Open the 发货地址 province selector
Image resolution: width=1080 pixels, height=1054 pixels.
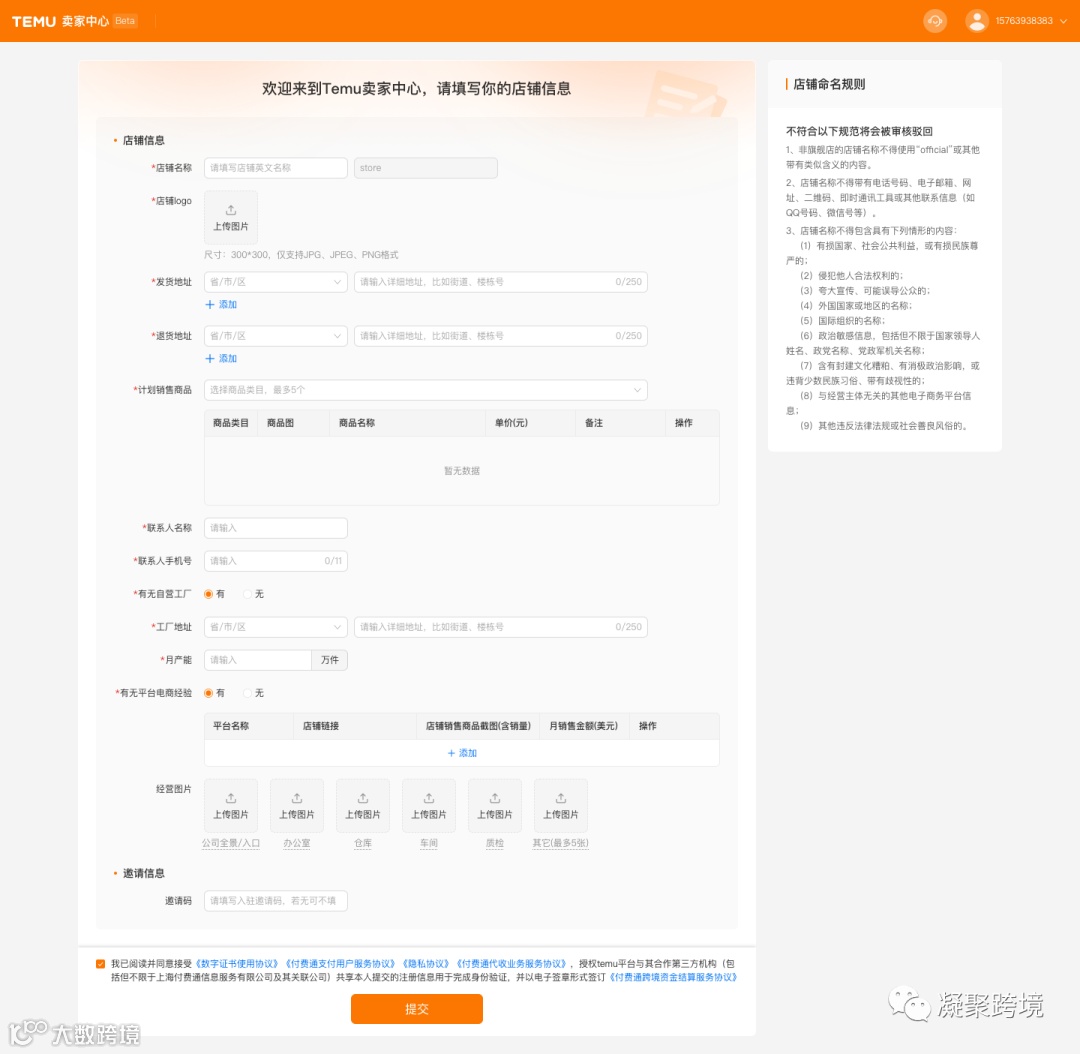(x=275, y=281)
